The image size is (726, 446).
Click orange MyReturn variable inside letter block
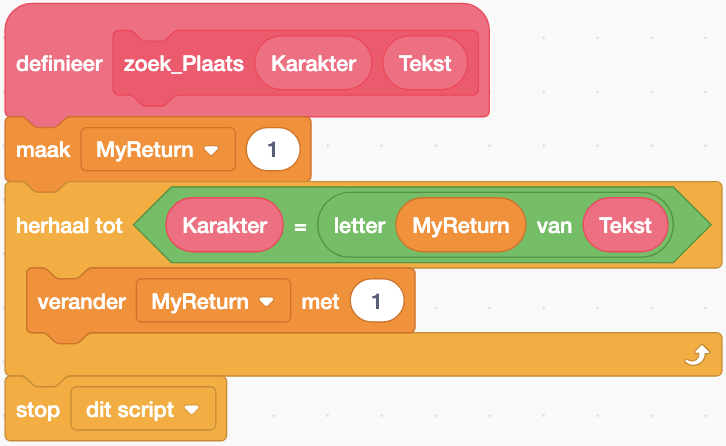461,225
